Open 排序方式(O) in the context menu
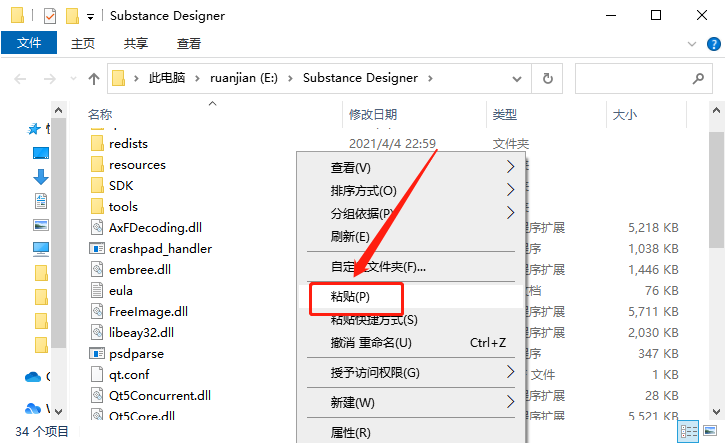 coord(411,190)
